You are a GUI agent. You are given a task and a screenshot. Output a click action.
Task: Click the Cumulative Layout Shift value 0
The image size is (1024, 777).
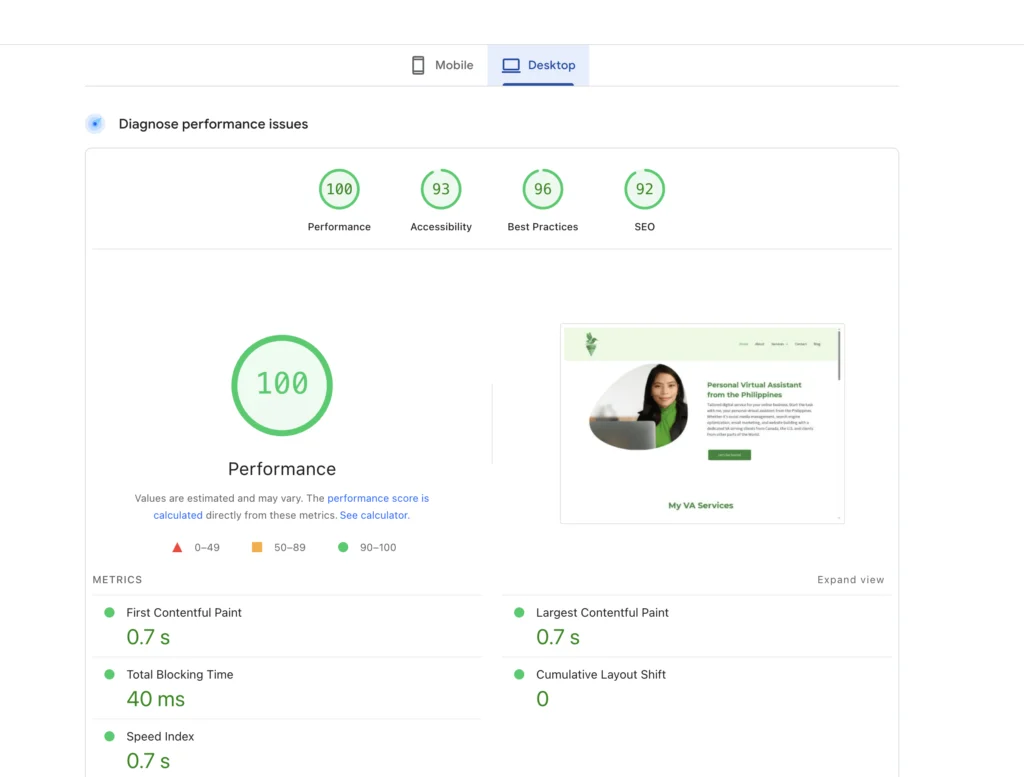(543, 699)
